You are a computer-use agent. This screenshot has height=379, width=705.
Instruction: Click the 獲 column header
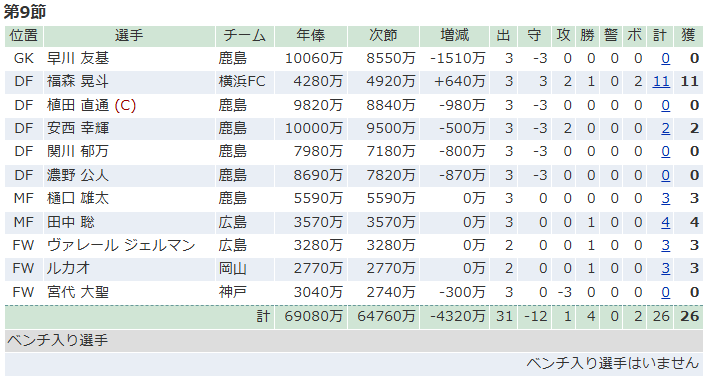(x=688, y=36)
